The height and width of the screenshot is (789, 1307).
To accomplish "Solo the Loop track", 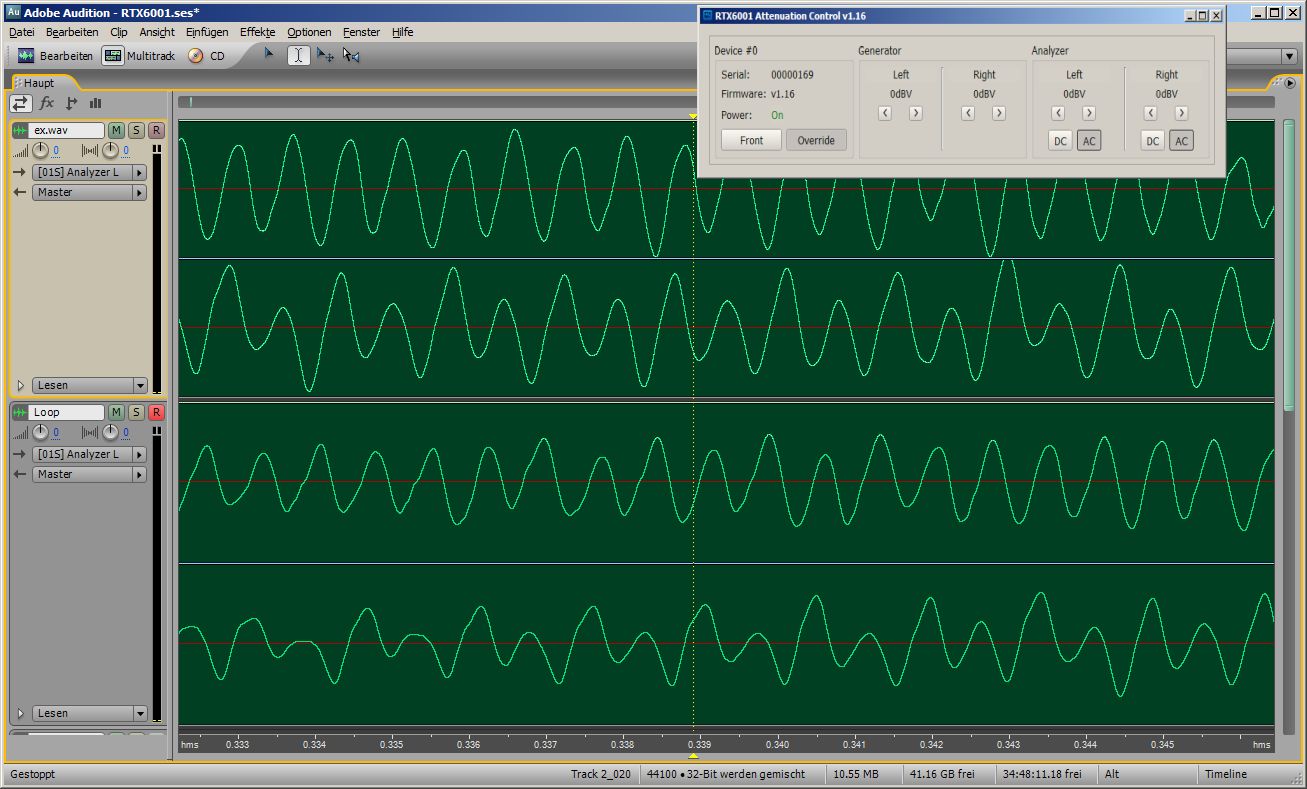I will pyautogui.click(x=136, y=412).
